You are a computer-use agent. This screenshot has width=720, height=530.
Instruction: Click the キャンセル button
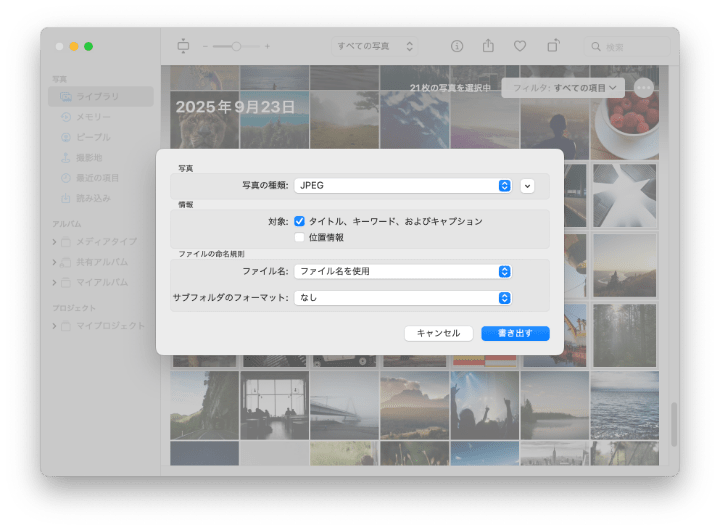click(438, 333)
